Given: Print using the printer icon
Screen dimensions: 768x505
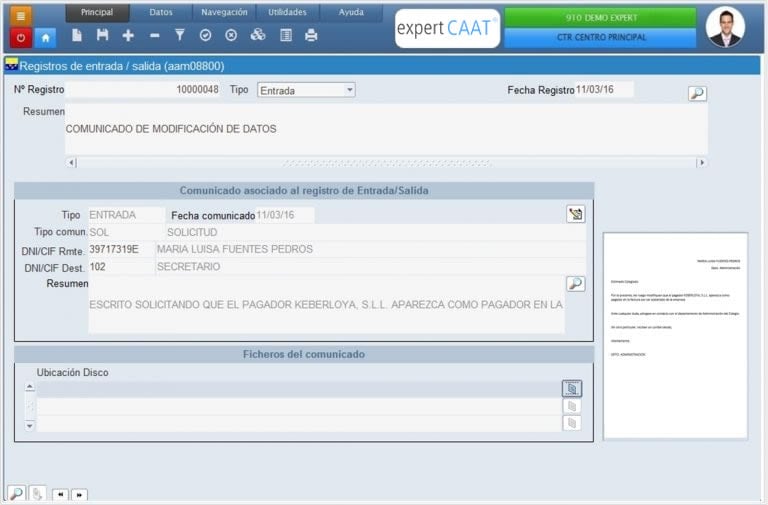Looking at the screenshot, I should click(x=311, y=35).
